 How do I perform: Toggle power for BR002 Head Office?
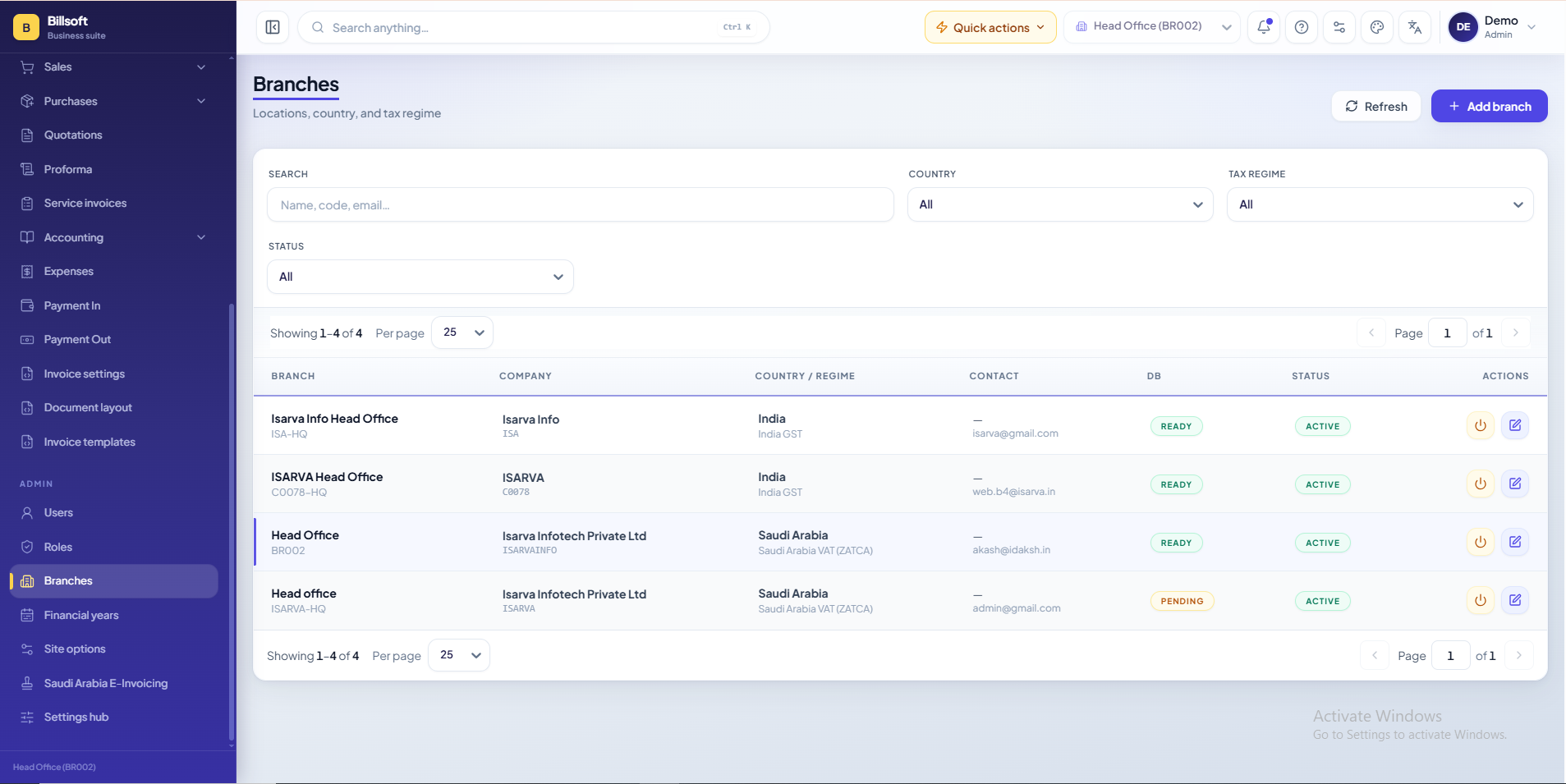pyautogui.click(x=1481, y=542)
